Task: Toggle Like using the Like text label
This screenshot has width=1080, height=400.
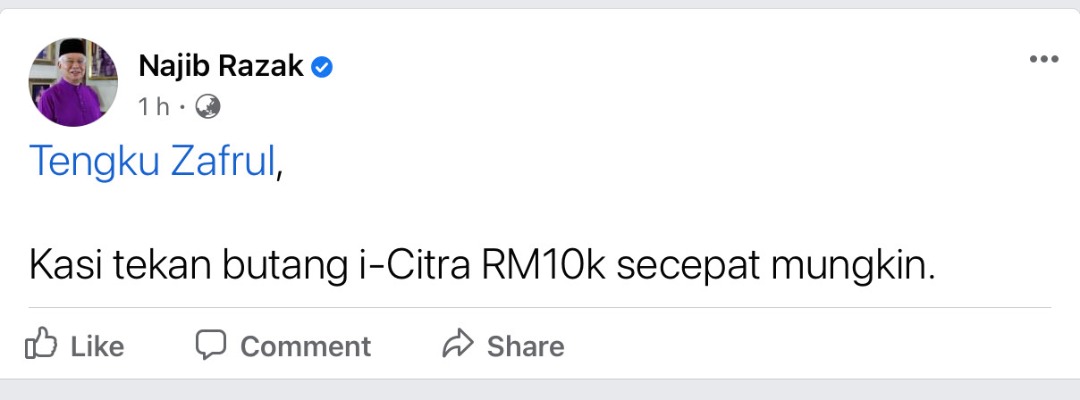Action: pos(97,346)
